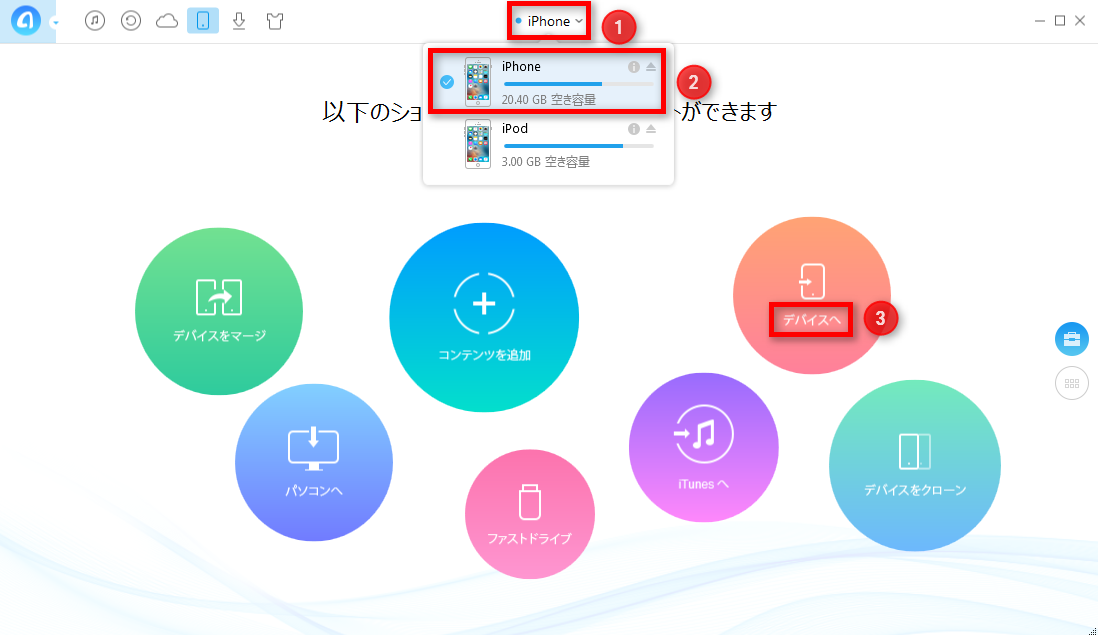Switch to the blue toolbox shortcut view
This screenshot has width=1098, height=635.
pos(1071,340)
